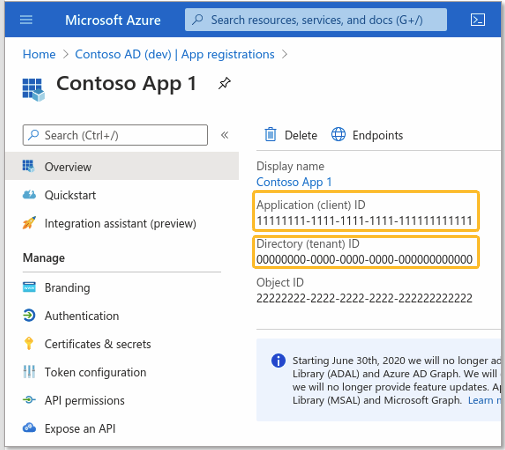Click the magnifier icon in the sidebar search
The image size is (505, 450).
click(34, 135)
